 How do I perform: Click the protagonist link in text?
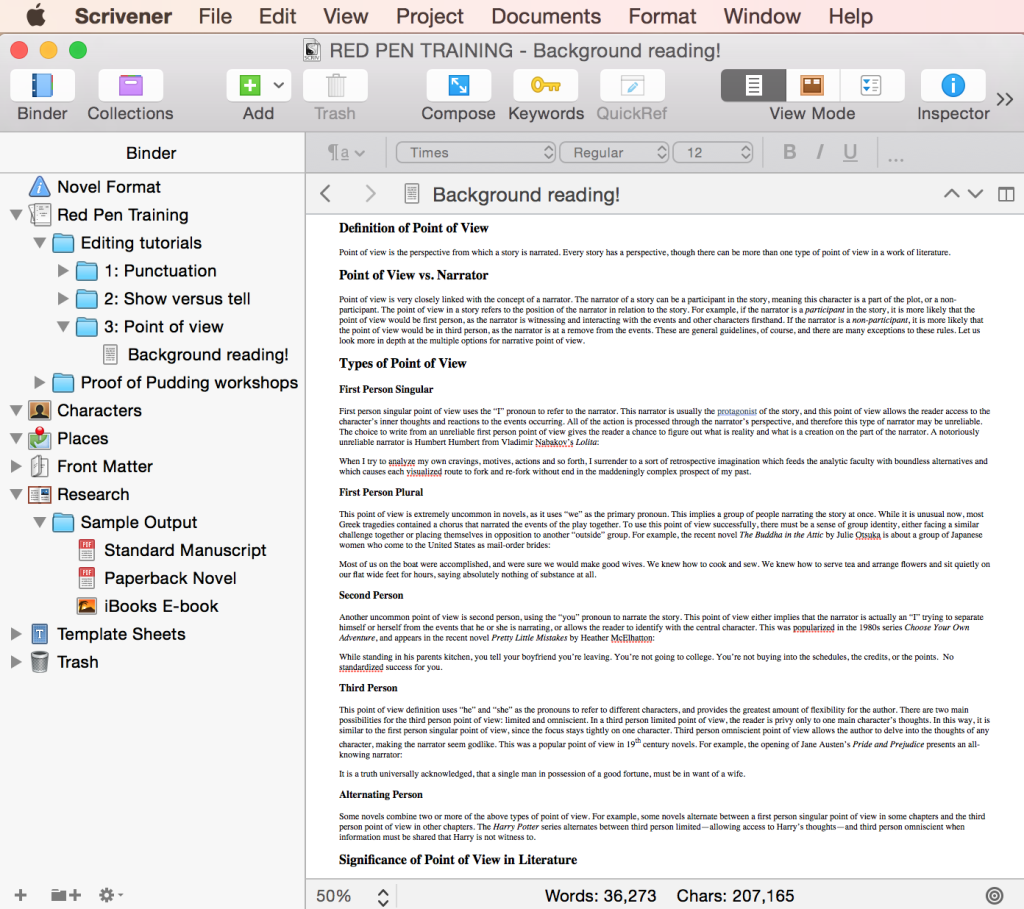tap(738, 411)
